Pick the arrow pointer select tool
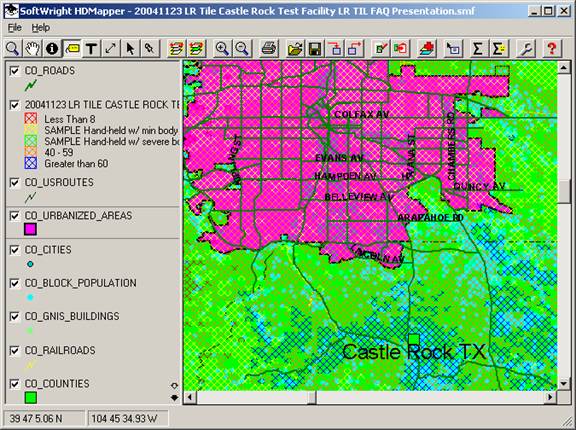Screen dimensions: 576x430 tap(130, 48)
